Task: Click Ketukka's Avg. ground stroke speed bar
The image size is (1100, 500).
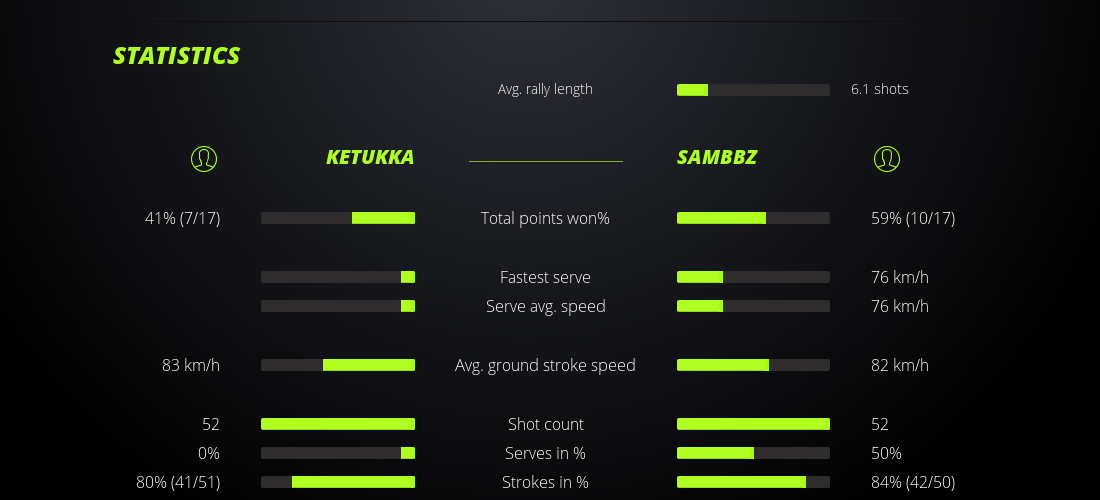Action: point(338,365)
